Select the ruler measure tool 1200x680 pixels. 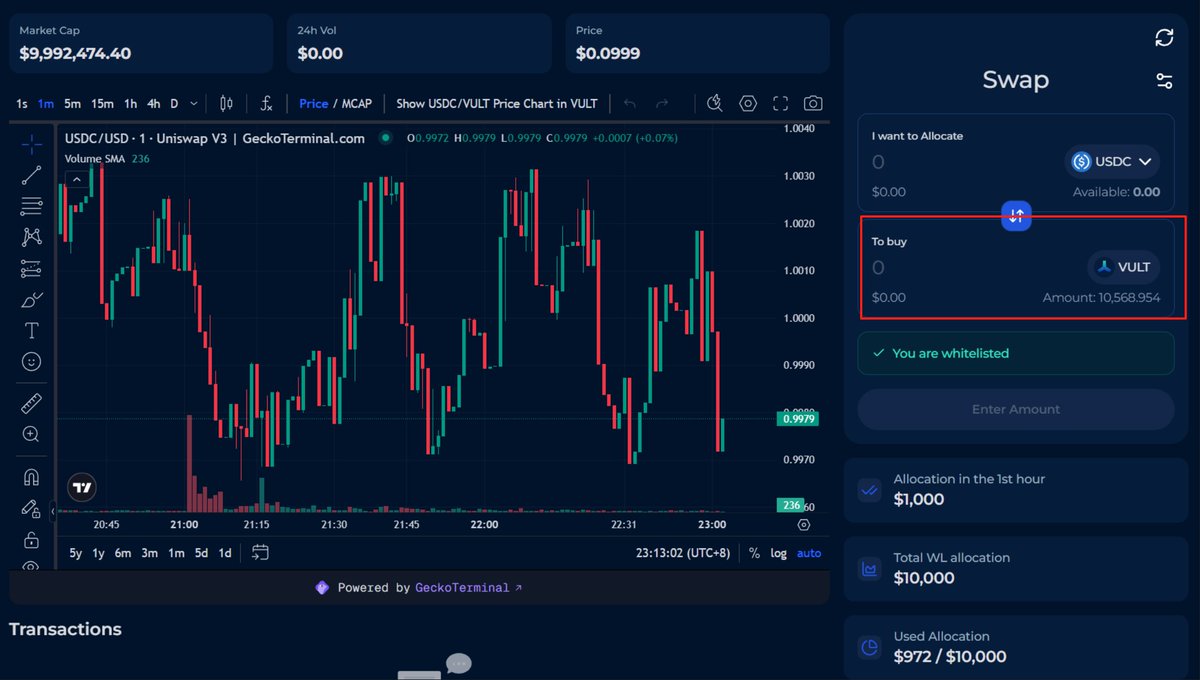[31, 404]
